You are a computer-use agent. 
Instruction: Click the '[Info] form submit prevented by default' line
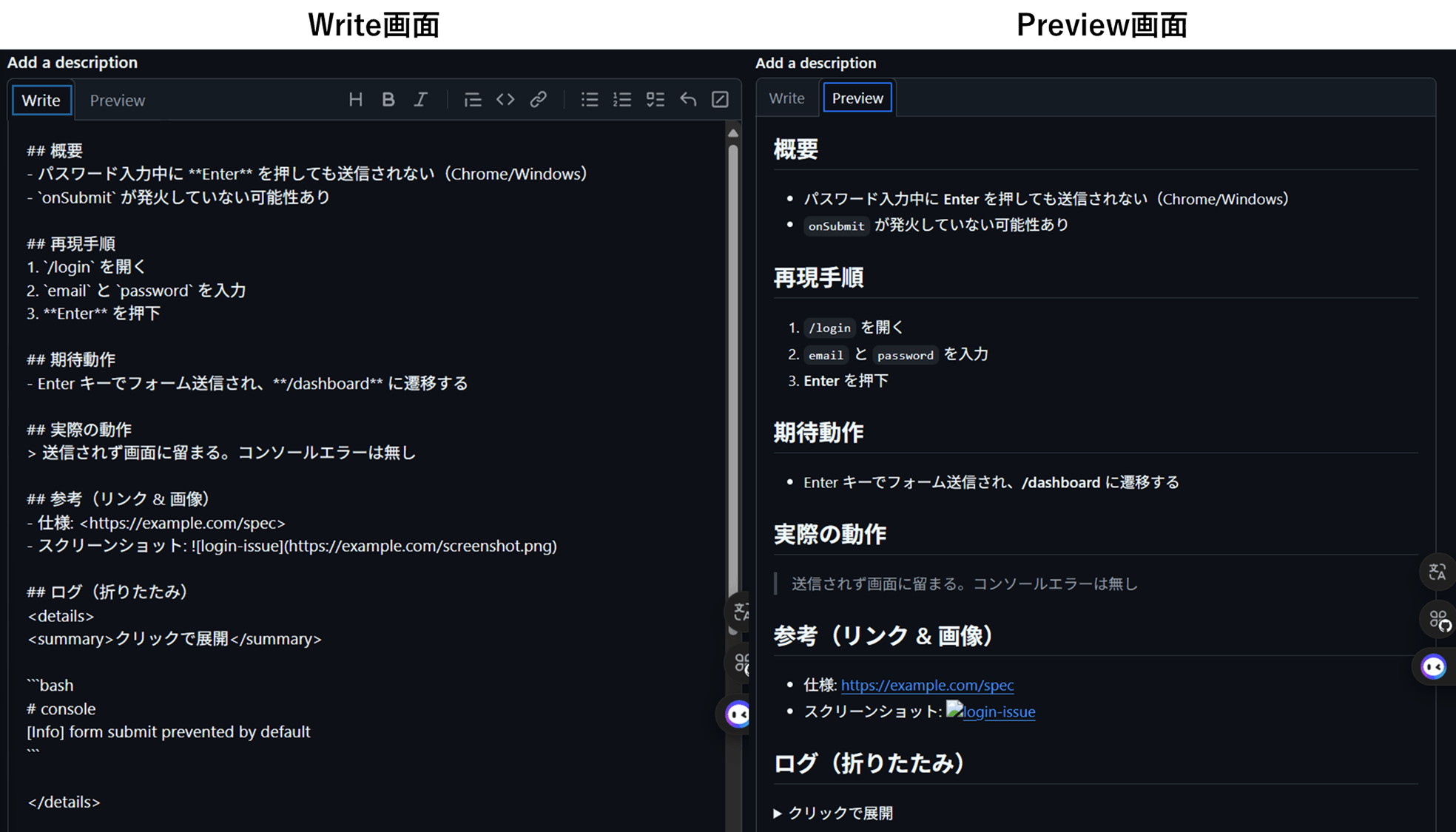tap(169, 732)
